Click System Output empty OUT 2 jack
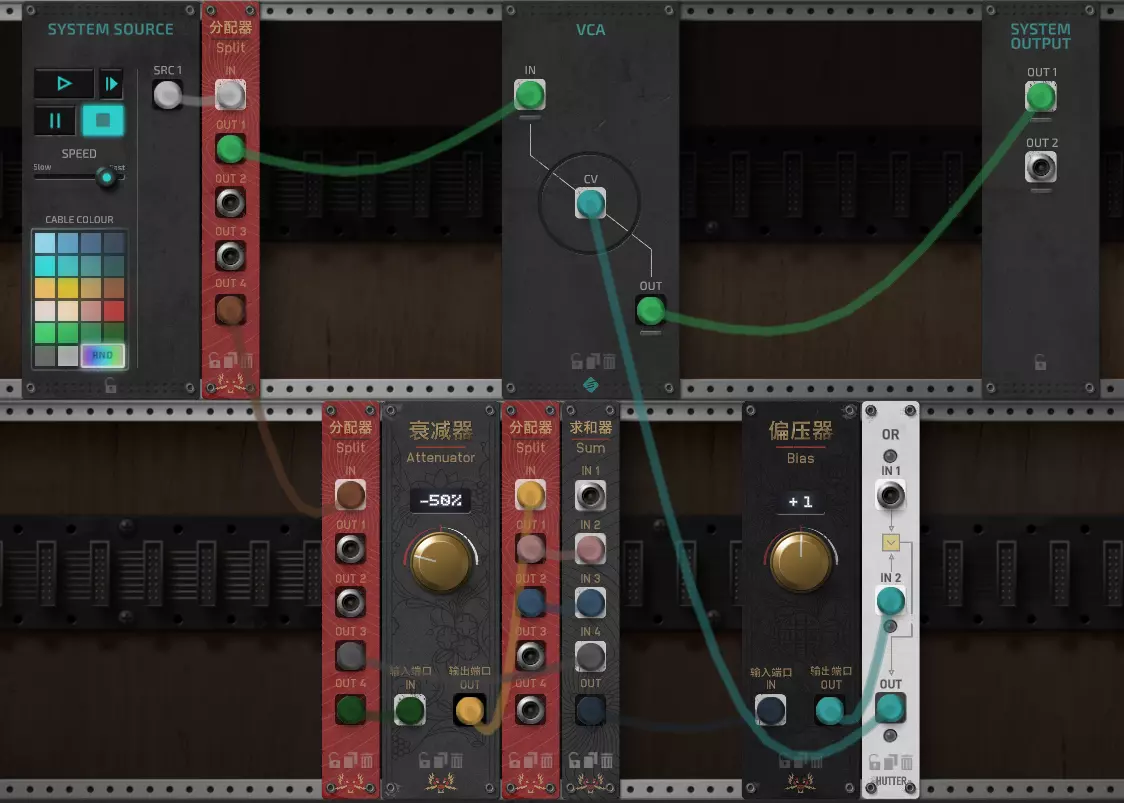 tap(1041, 168)
